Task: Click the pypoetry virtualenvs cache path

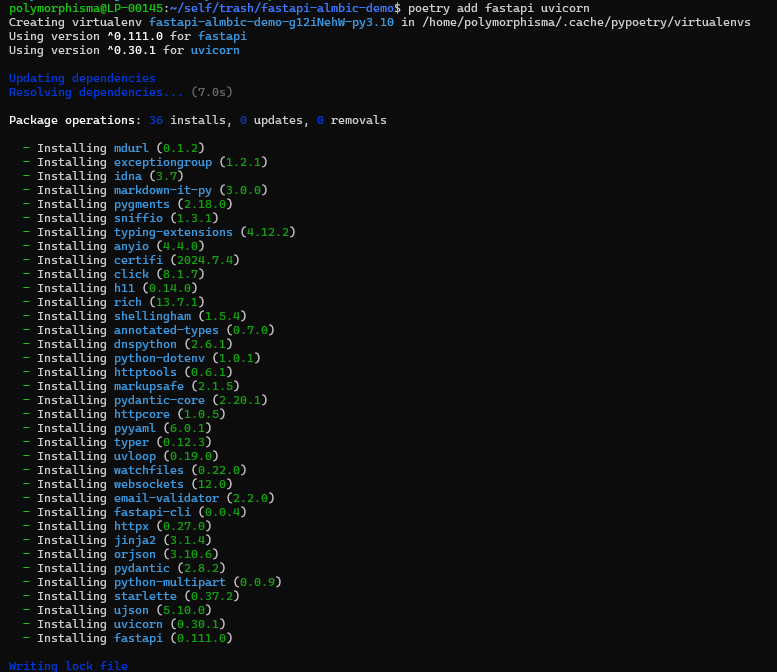Action: point(589,22)
